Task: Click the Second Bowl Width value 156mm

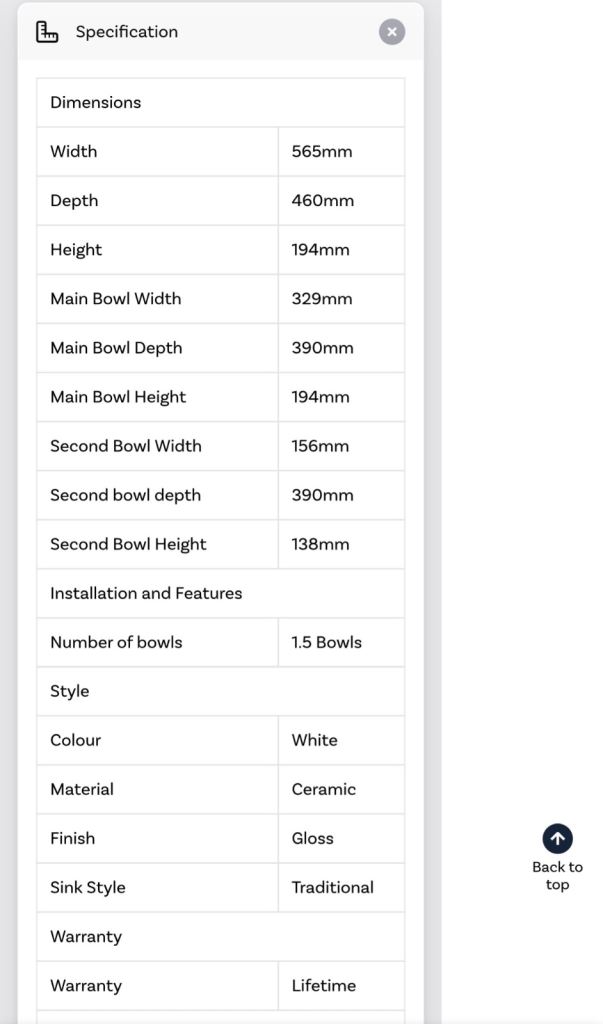Action: click(x=320, y=446)
